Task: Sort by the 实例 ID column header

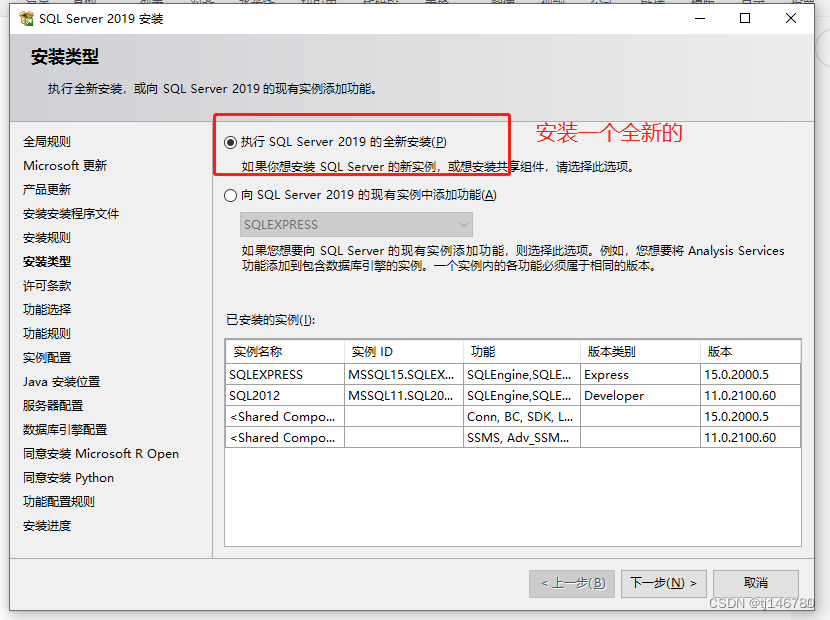Action: [x=404, y=352]
